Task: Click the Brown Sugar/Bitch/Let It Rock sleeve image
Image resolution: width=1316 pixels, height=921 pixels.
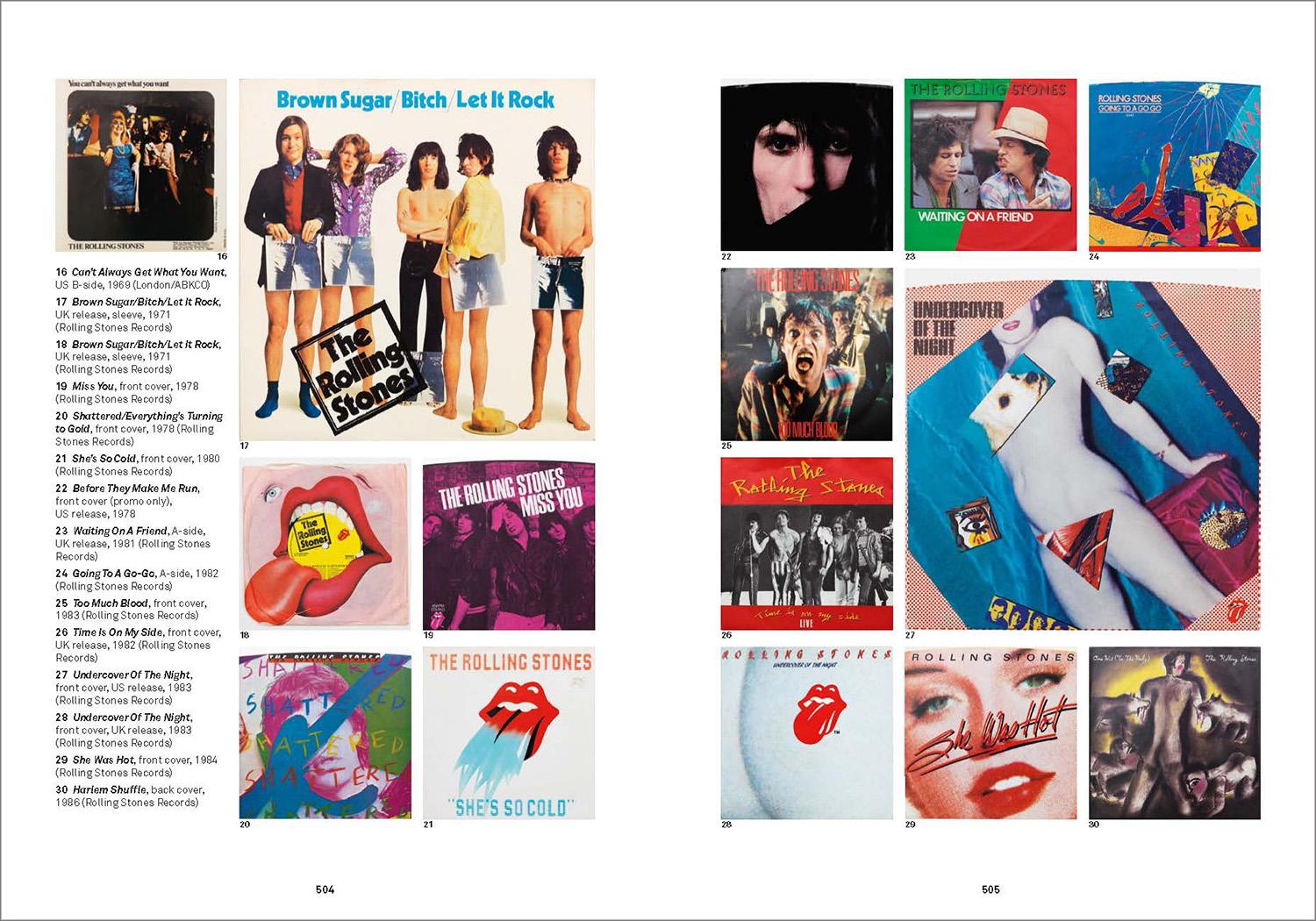Action: (417, 260)
